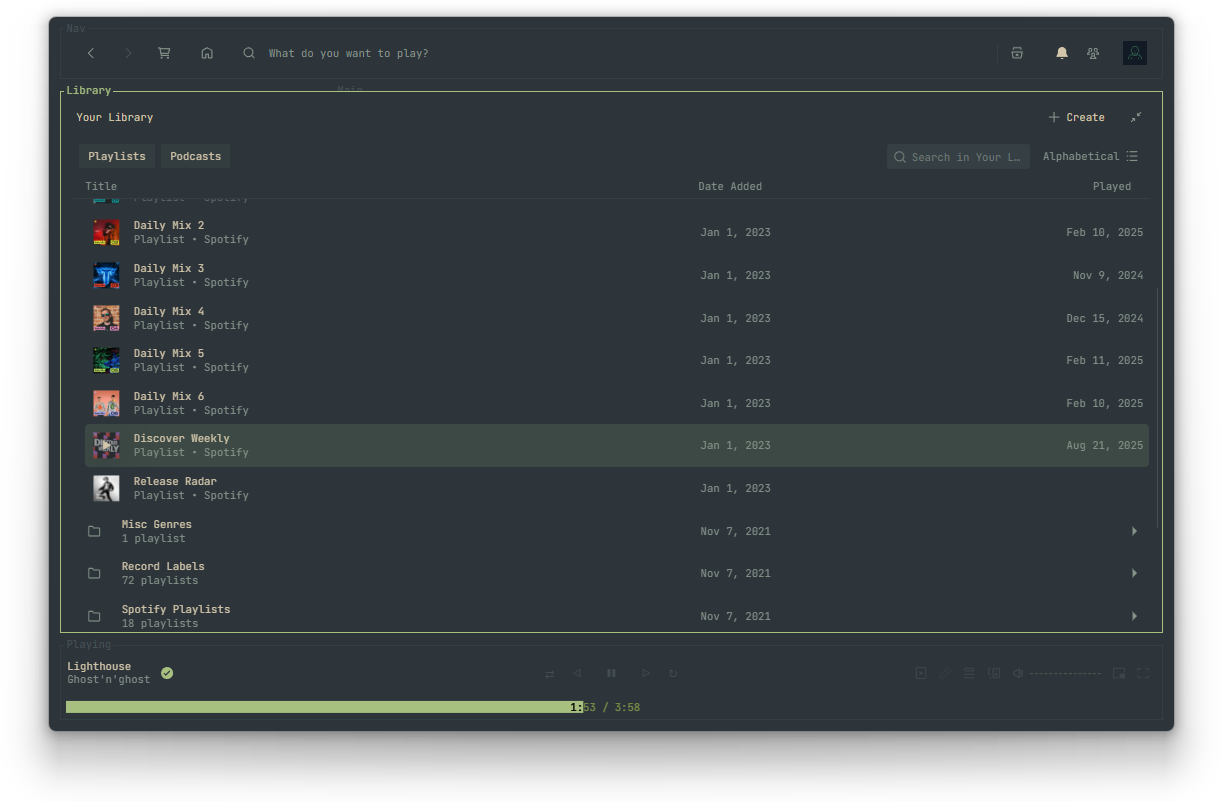
Task: Focus the Search in Your Library field
Action: (x=958, y=157)
